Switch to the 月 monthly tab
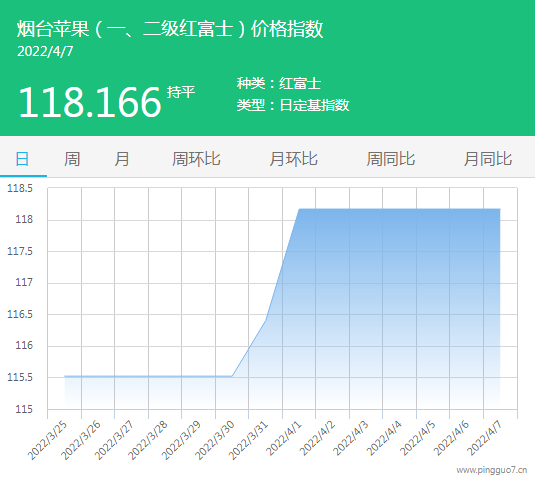This screenshot has width=535, height=480. pyautogui.click(x=122, y=159)
